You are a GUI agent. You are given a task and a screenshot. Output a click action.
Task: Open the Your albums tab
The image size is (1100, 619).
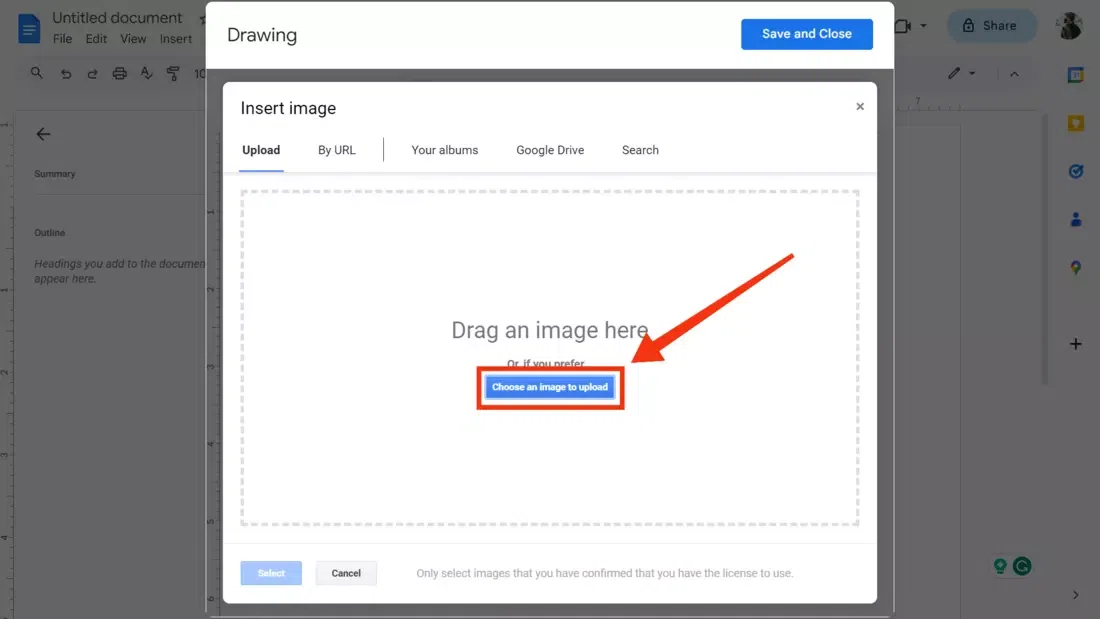(x=445, y=150)
